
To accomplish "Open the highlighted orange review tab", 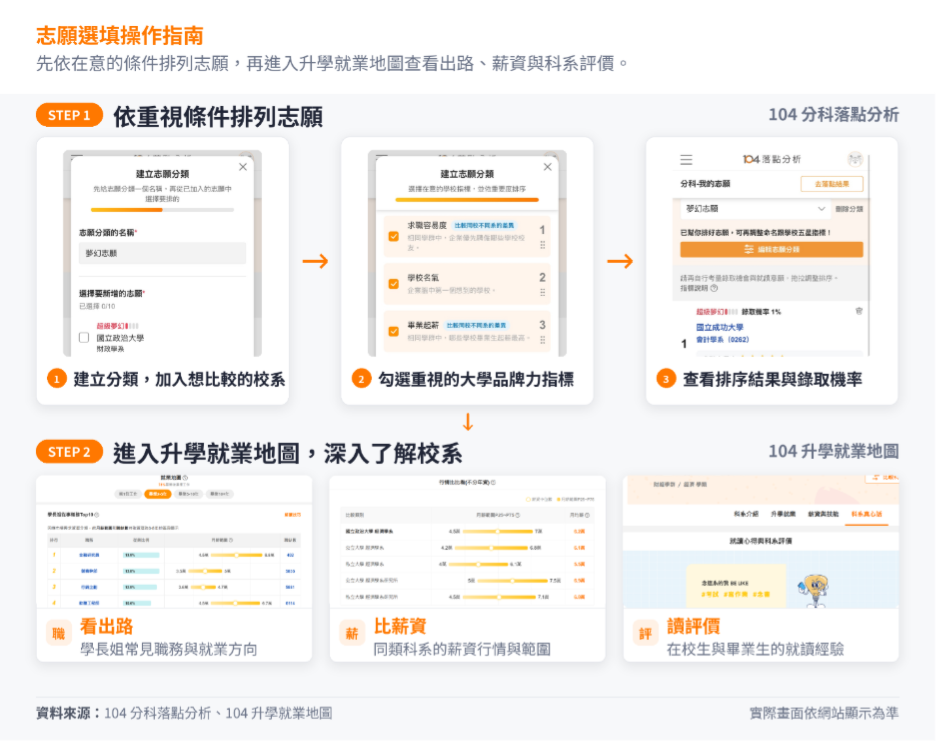I will (x=866, y=514).
